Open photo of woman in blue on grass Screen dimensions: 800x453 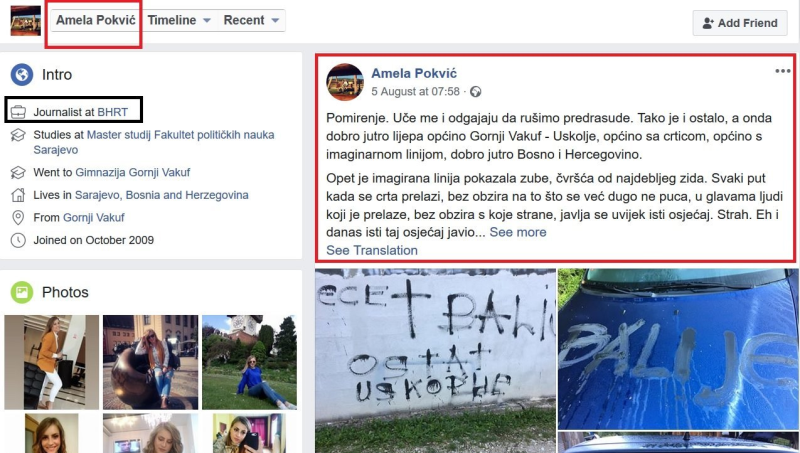click(x=249, y=362)
